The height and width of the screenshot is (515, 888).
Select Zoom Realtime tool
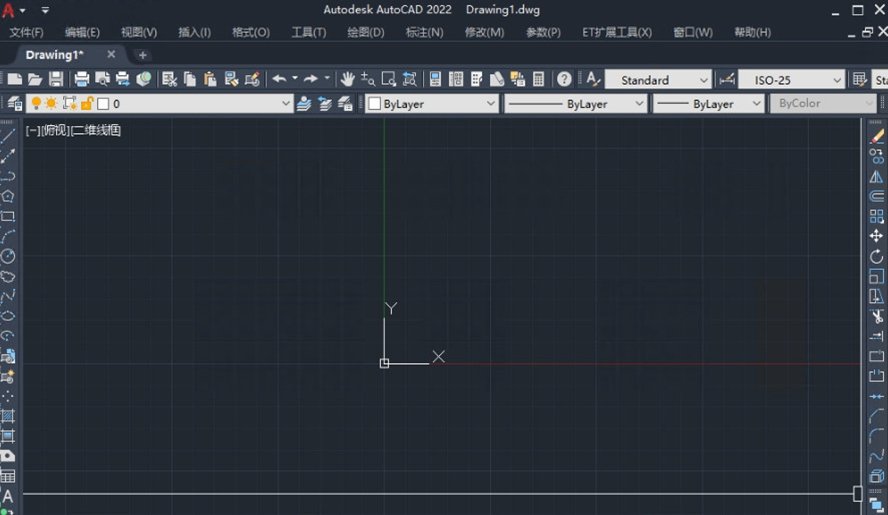point(368,79)
